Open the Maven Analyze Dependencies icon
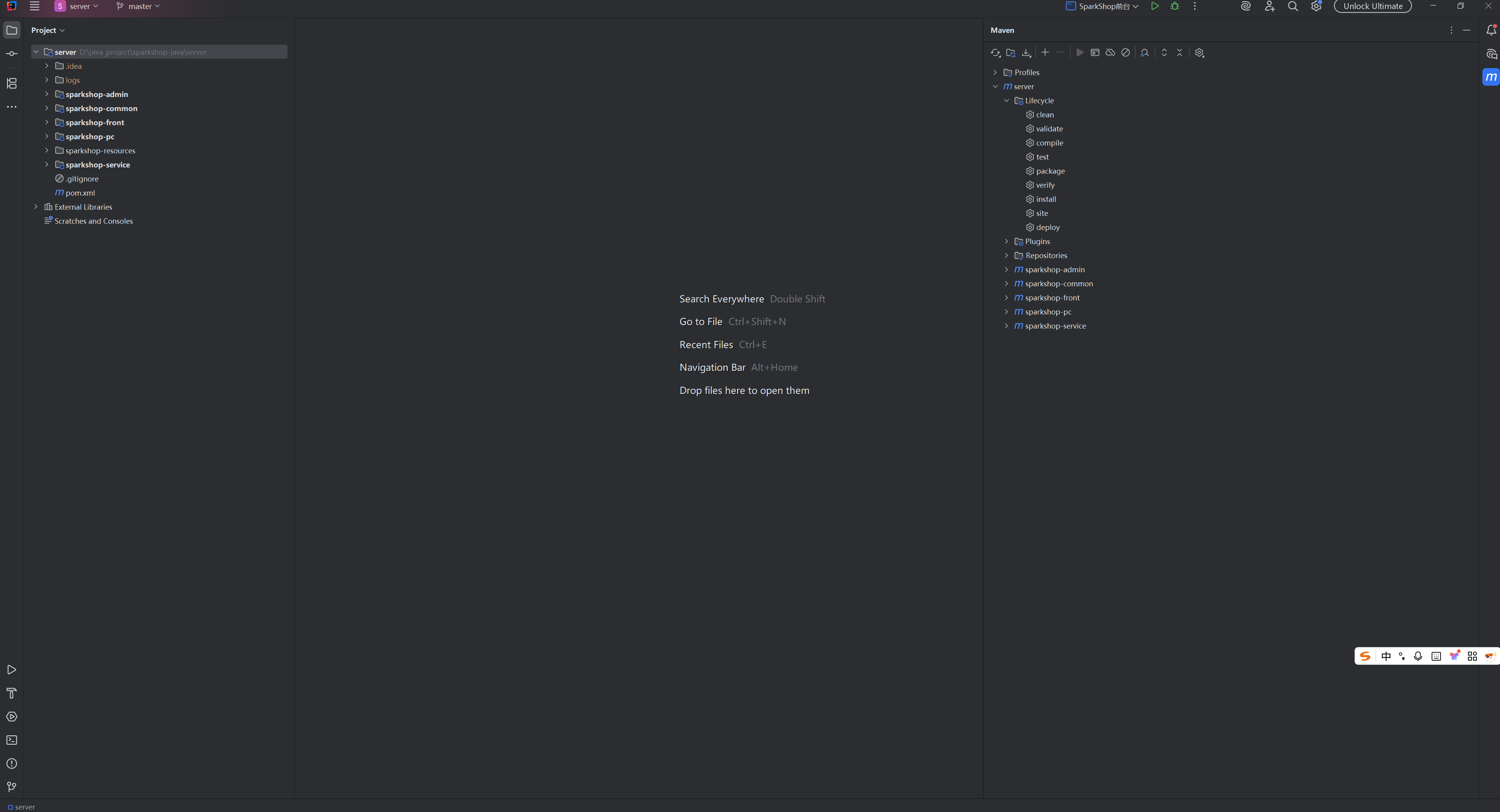Viewport: 1500px width, 812px height. tap(1144, 52)
